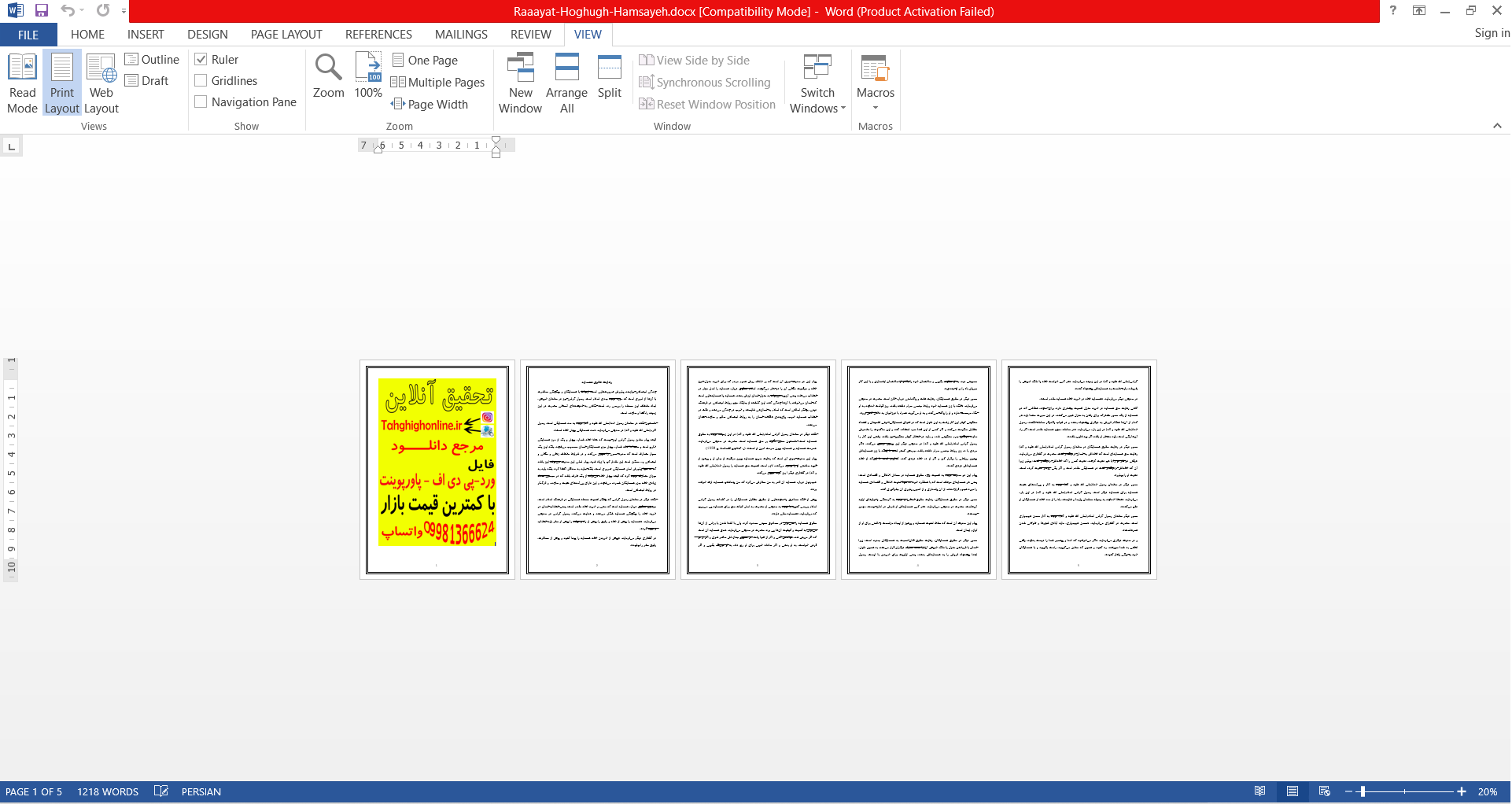Viewport: 1512px width, 804px height.
Task: Click the horizontal ruler
Action: (x=437, y=146)
